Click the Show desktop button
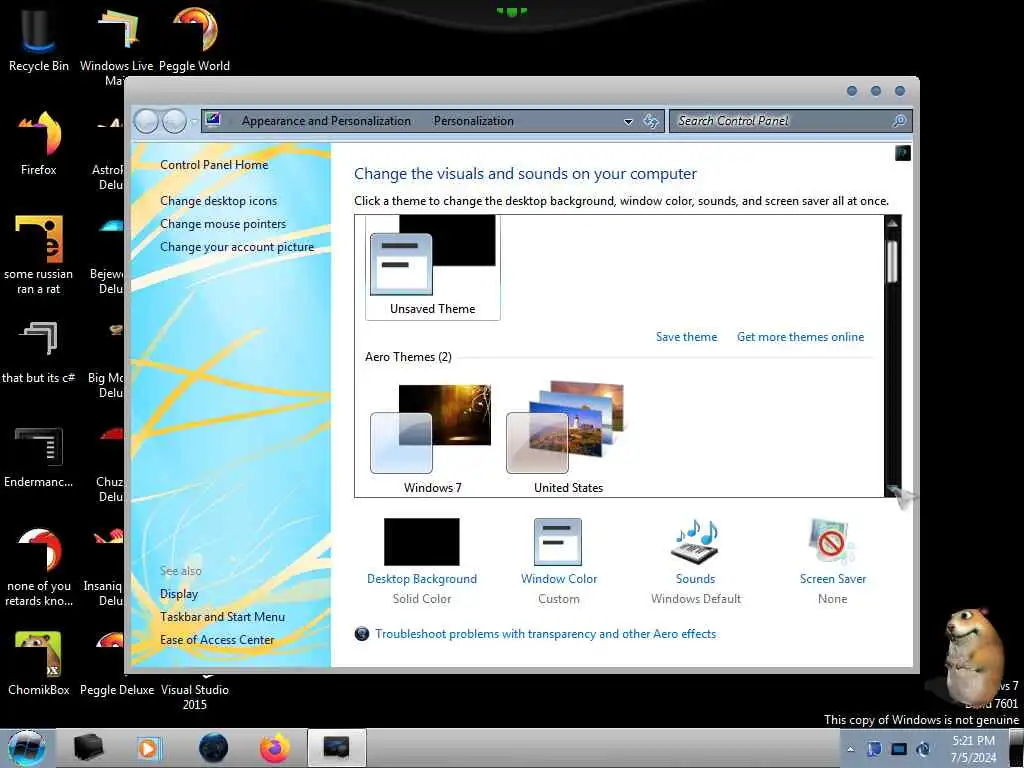 1016,748
